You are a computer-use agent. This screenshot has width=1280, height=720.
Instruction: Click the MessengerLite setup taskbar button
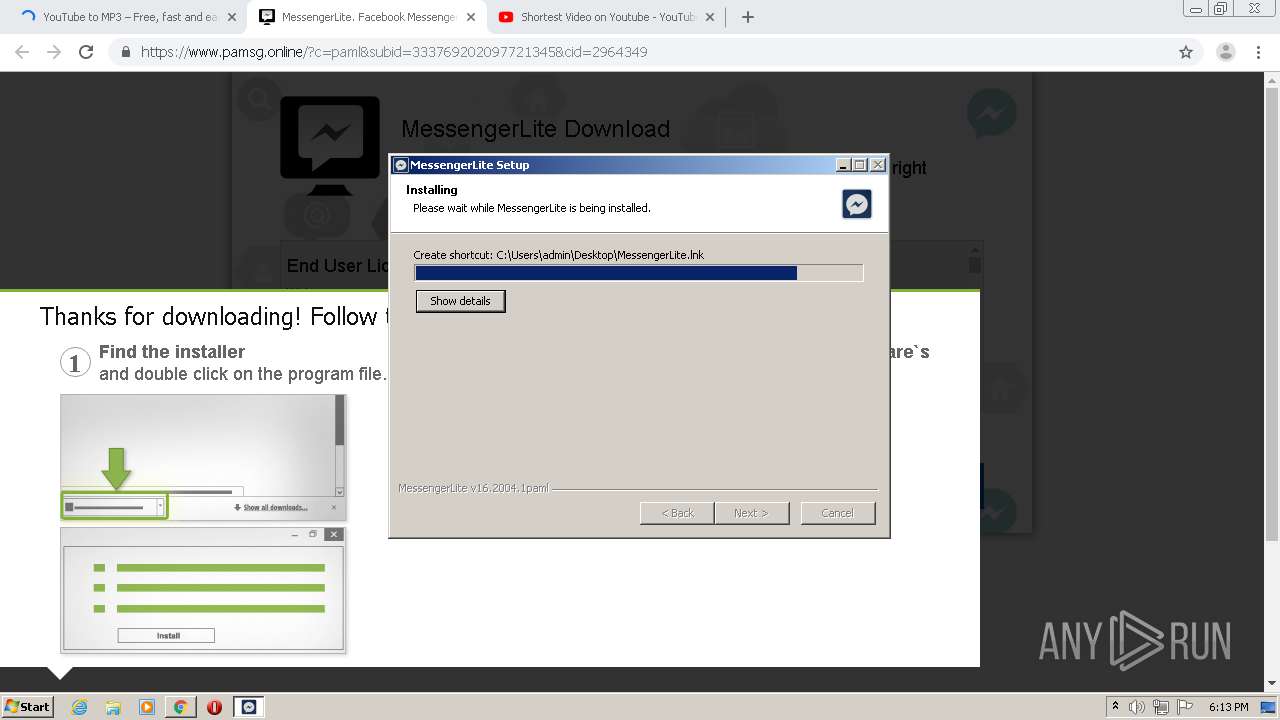pos(249,707)
